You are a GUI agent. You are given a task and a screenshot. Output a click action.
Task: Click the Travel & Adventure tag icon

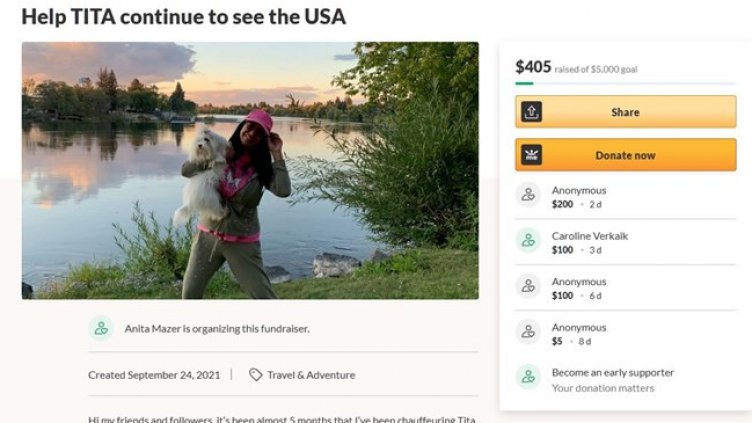[256, 375]
